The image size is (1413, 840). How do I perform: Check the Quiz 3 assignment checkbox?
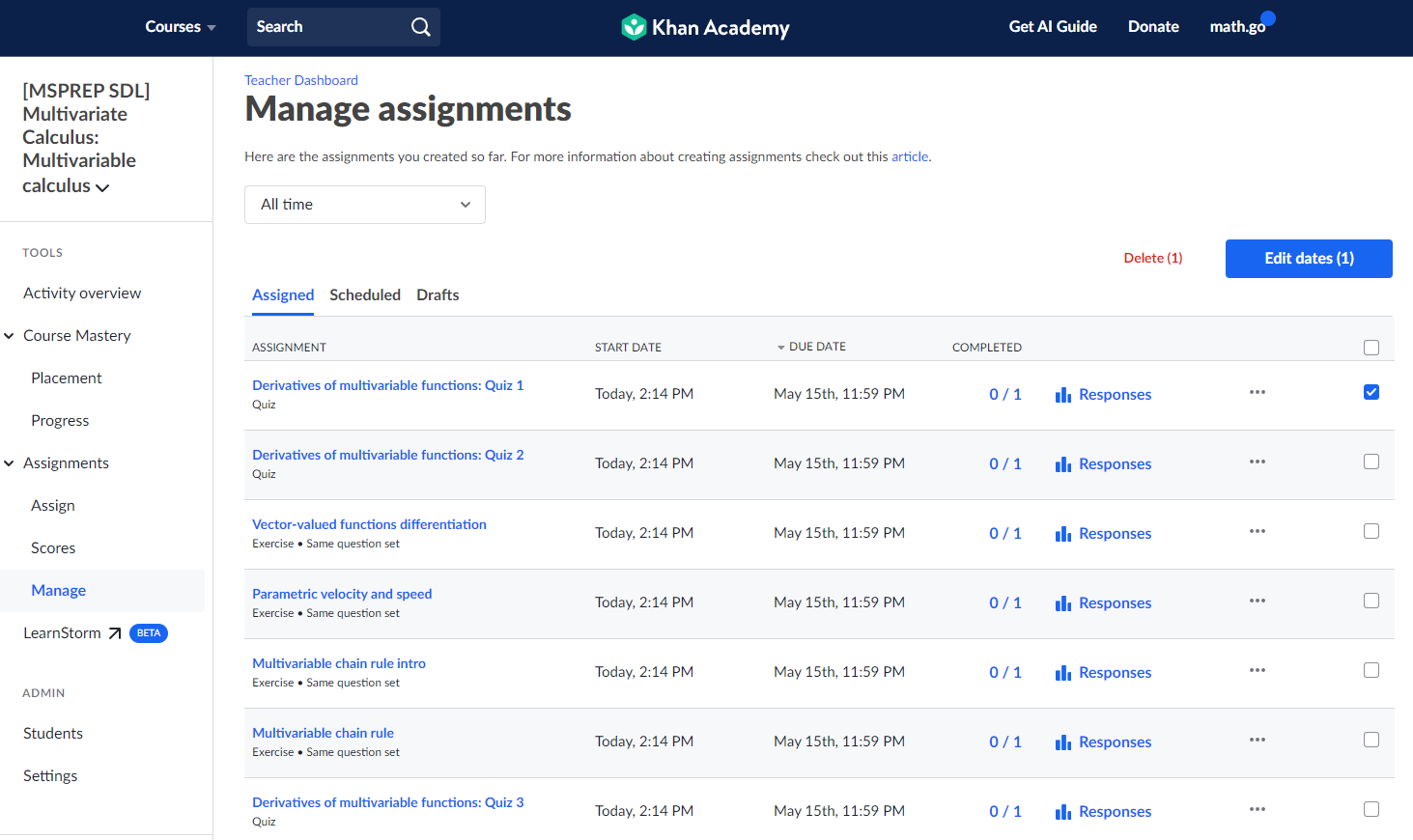click(x=1371, y=809)
